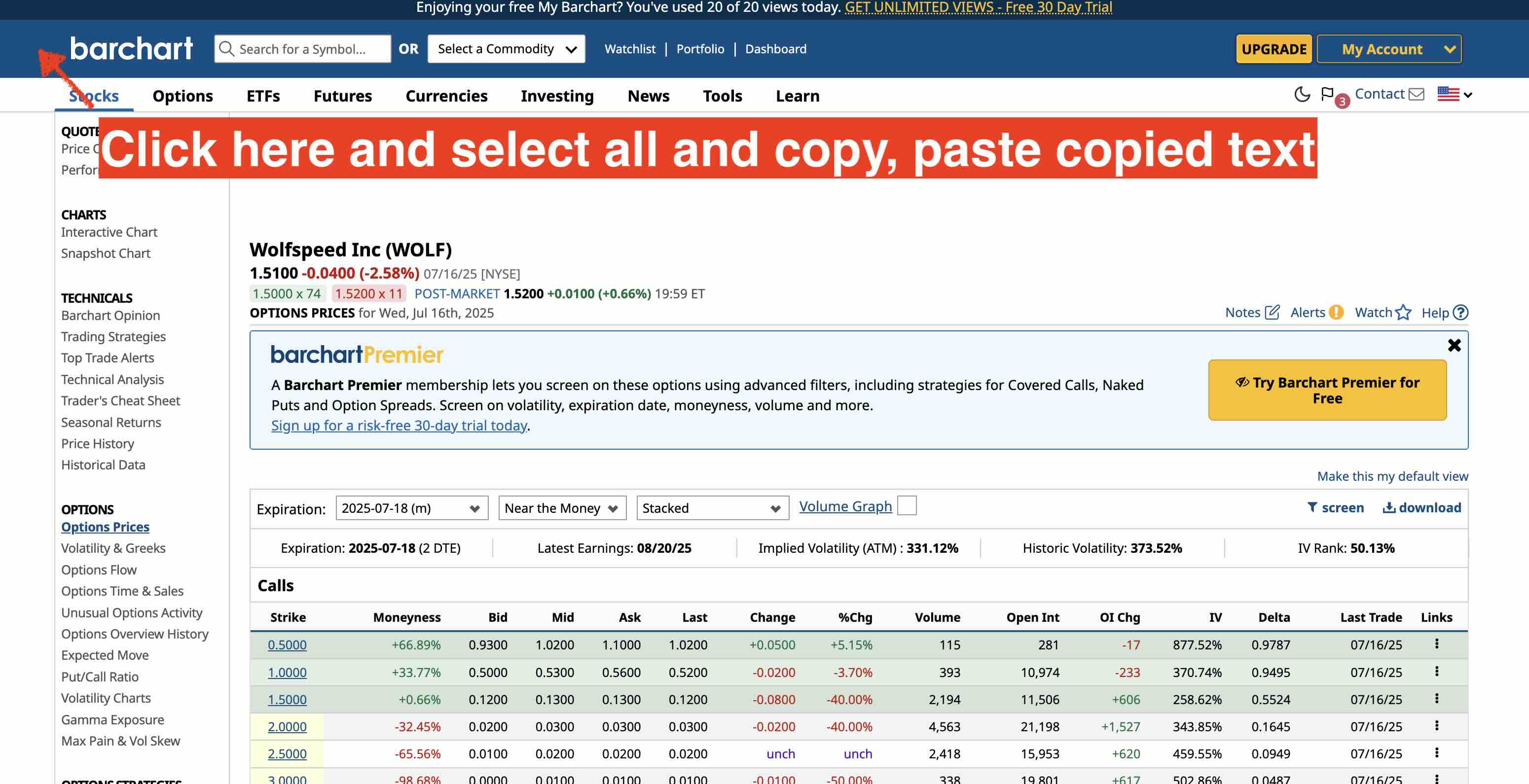Image resolution: width=1529 pixels, height=784 pixels.
Task: Open Trader's Cheat Sheet in sidebar
Action: (120, 400)
